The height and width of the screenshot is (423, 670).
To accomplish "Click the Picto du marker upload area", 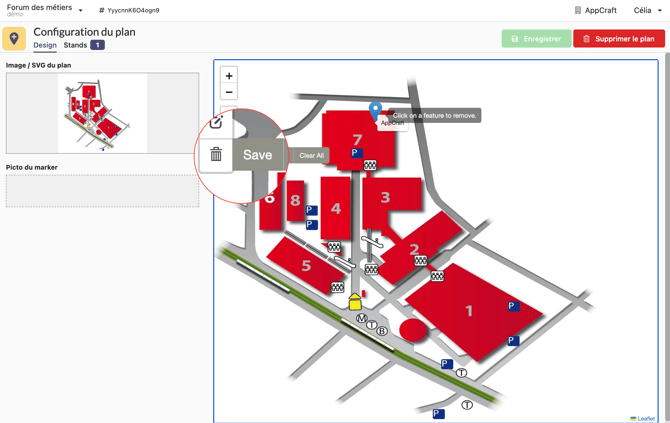I will pos(102,191).
